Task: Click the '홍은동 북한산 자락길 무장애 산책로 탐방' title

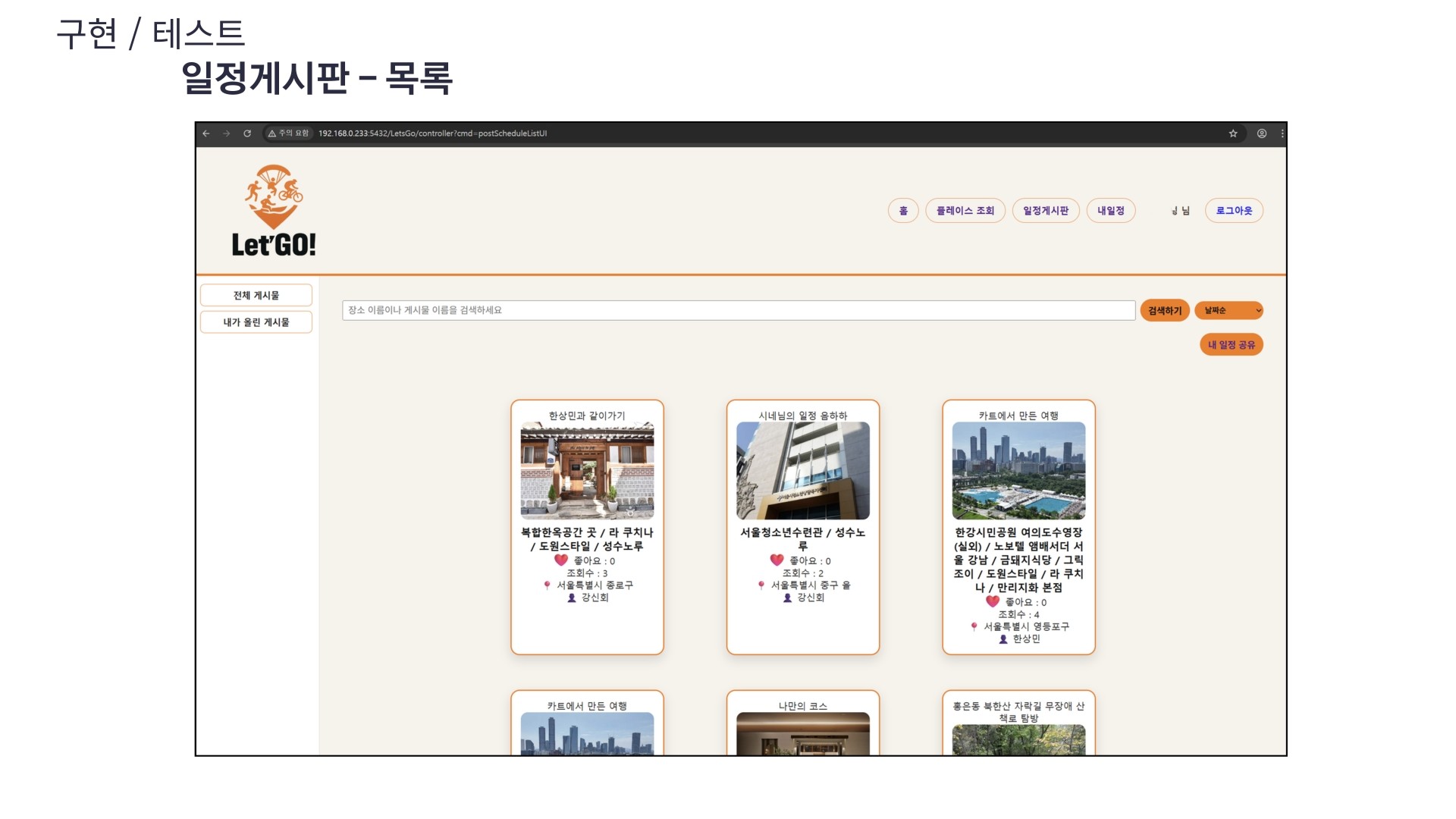Action: click(1018, 712)
